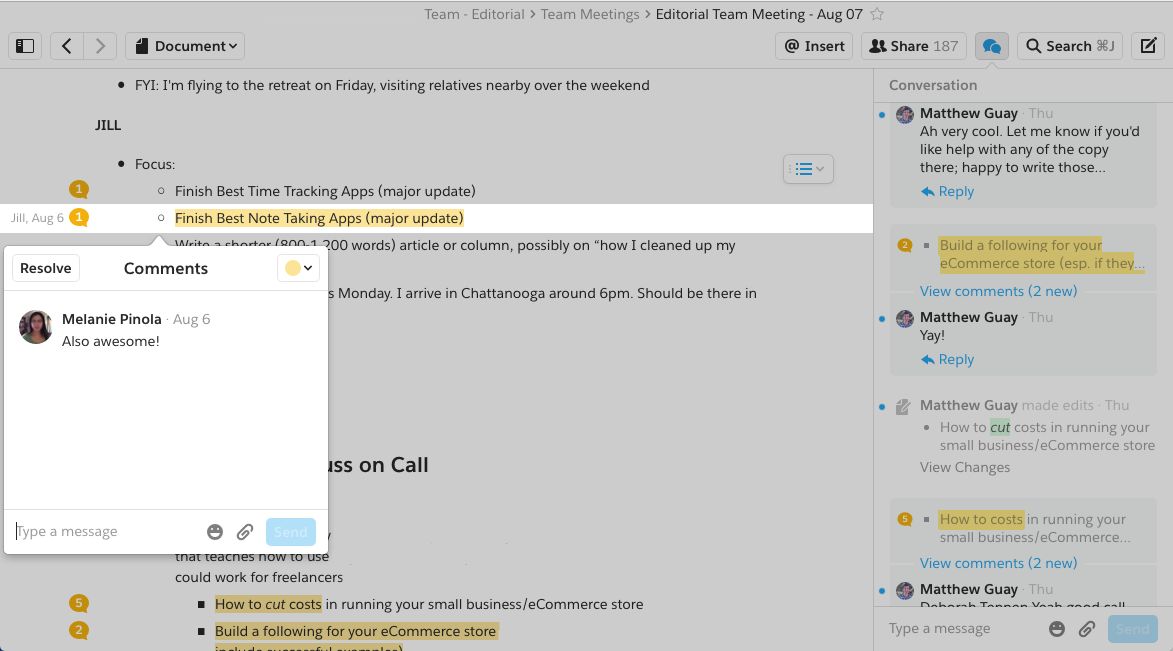Type in the comment message field
This screenshot has width=1173, height=651.
pos(105,532)
